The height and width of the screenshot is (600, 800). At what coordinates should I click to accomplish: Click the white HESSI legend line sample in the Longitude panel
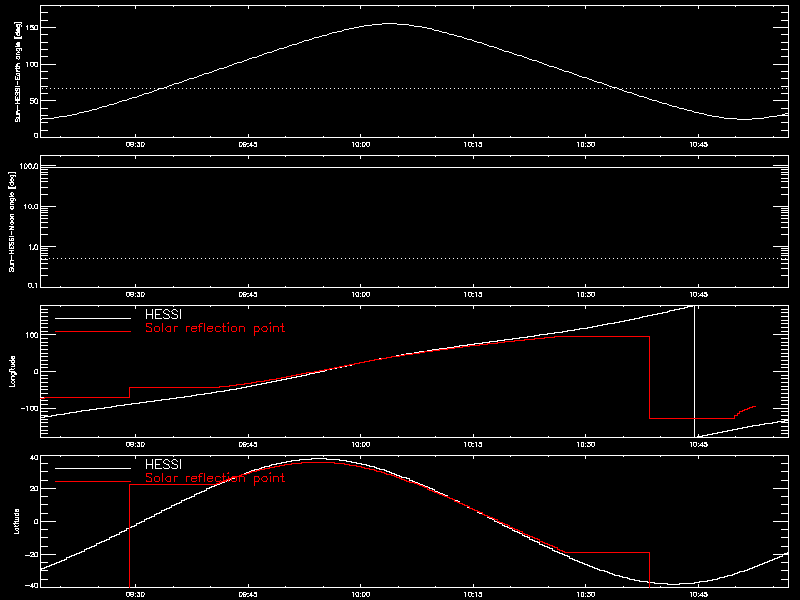(x=93, y=318)
